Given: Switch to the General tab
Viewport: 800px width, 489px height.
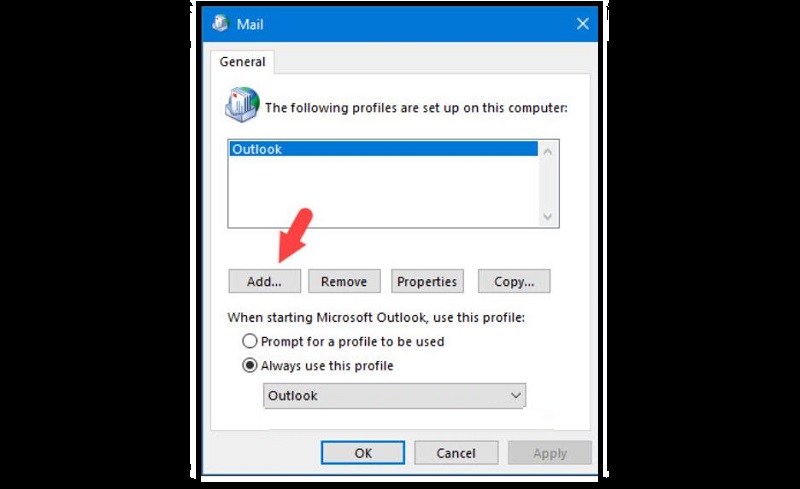Looking at the screenshot, I should pyautogui.click(x=242, y=62).
